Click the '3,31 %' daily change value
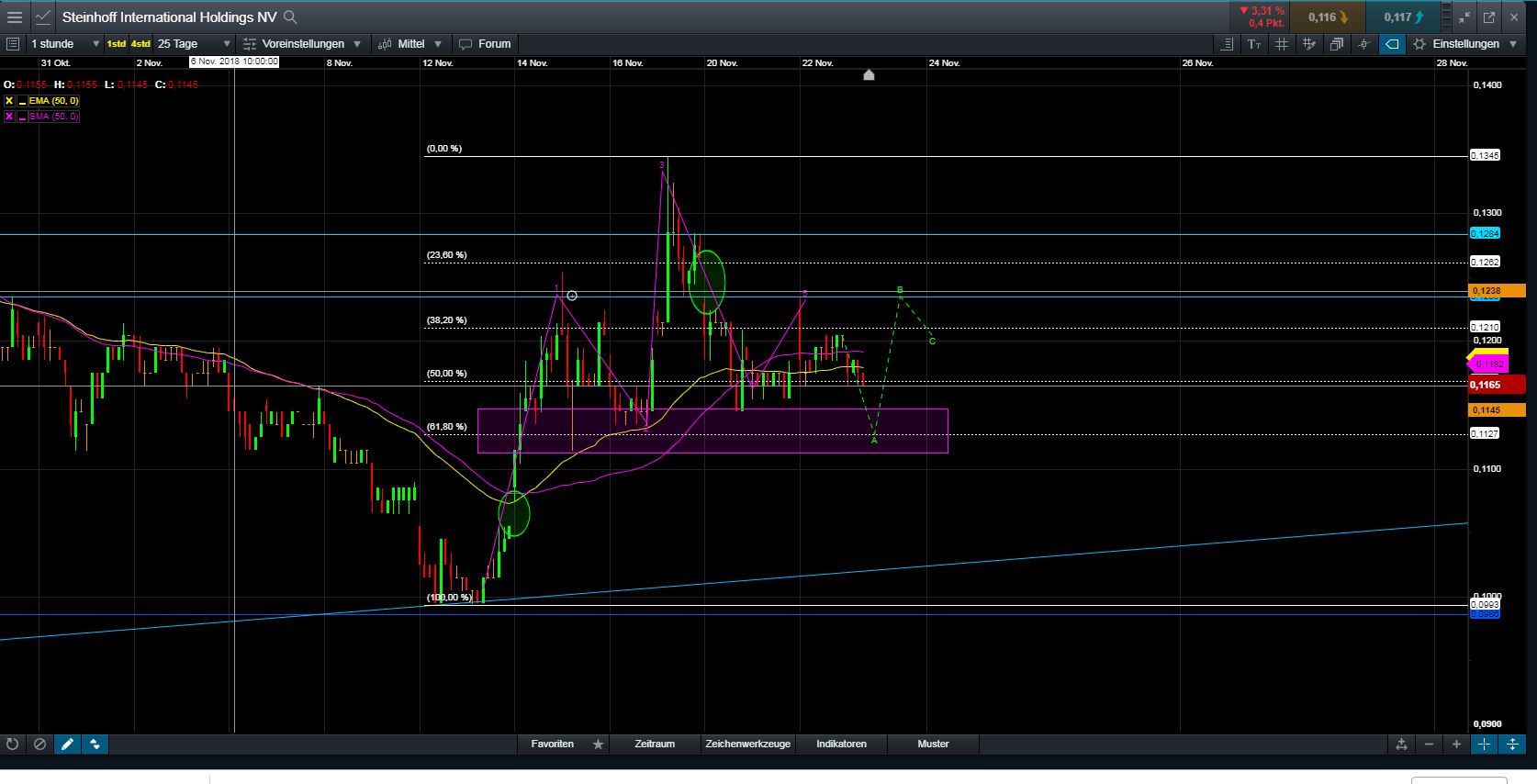The height and width of the screenshot is (784, 1537). (x=1268, y=11)
